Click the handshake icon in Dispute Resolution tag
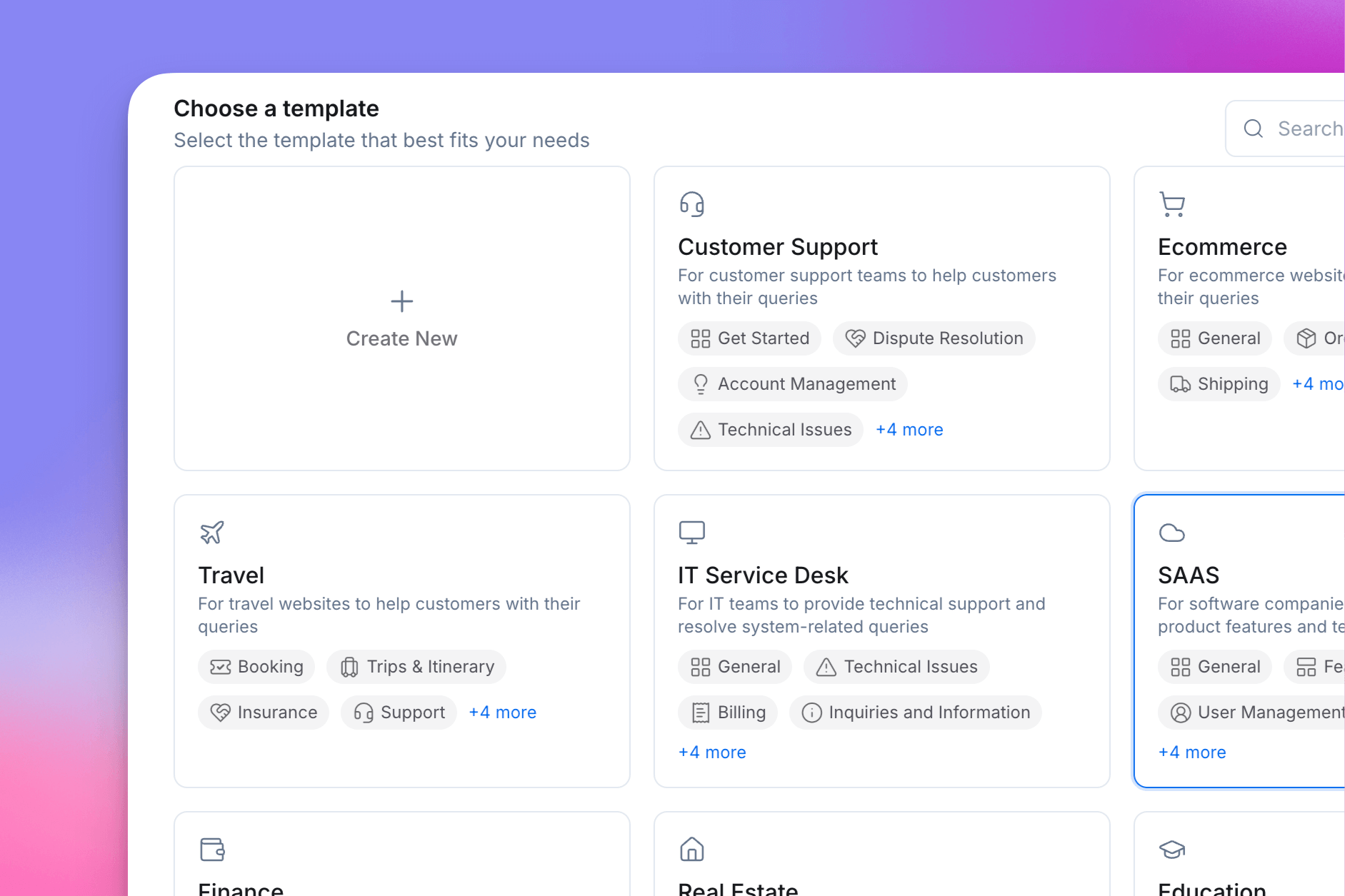Screen dimensions: 1345x896 coord(855,338)
